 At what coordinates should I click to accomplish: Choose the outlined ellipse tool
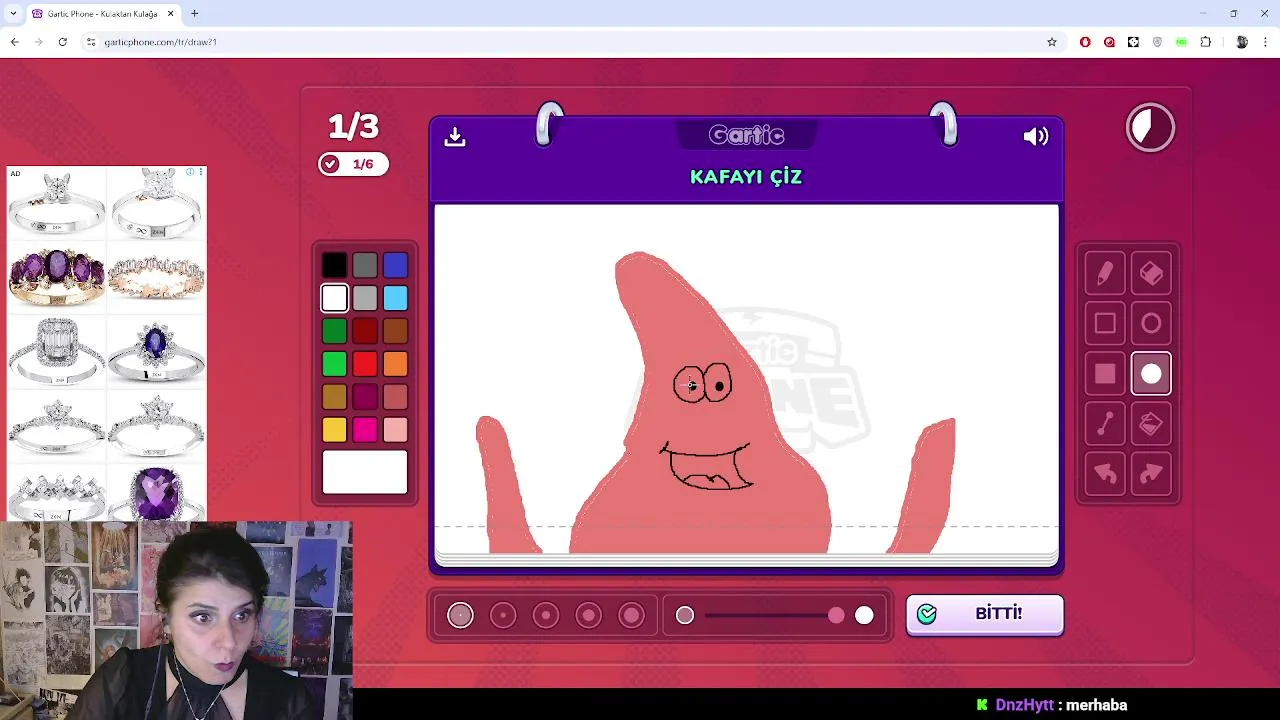coord(1151,324)
